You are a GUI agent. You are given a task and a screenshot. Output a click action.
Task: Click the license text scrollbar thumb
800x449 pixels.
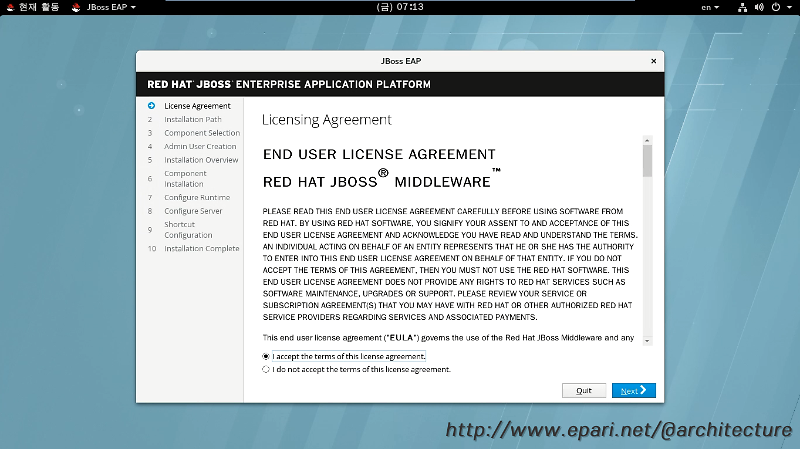647,161
